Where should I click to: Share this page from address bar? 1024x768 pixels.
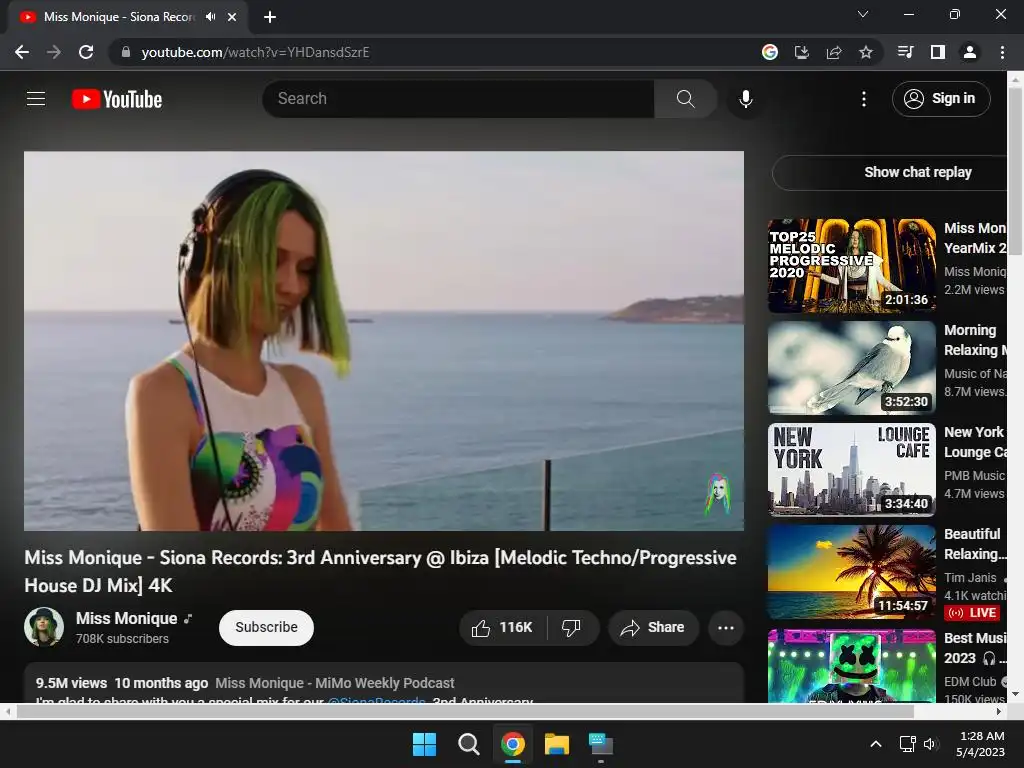pos(834,52)
